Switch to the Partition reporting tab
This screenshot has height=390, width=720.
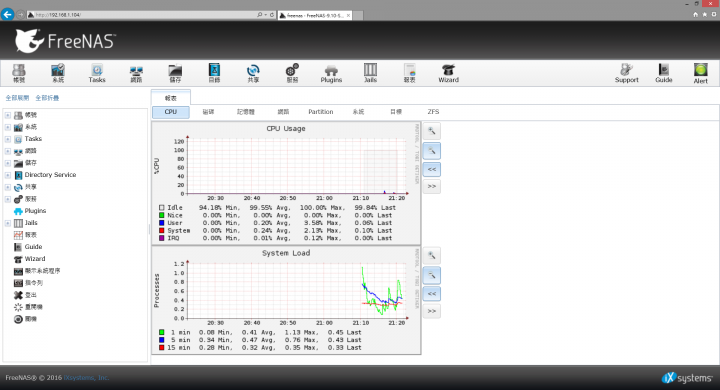(x=321, y=112)
